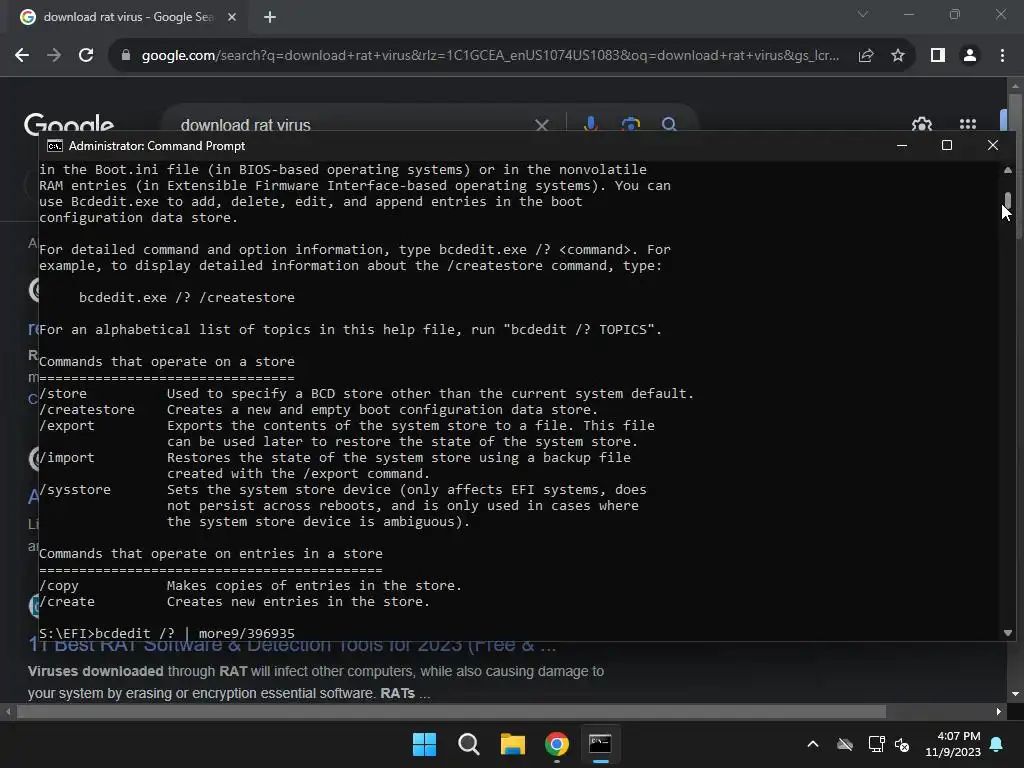Bookmark this page with star icon
The image size is (1024, 768).
pyautogui.click(x=898, y=56)
